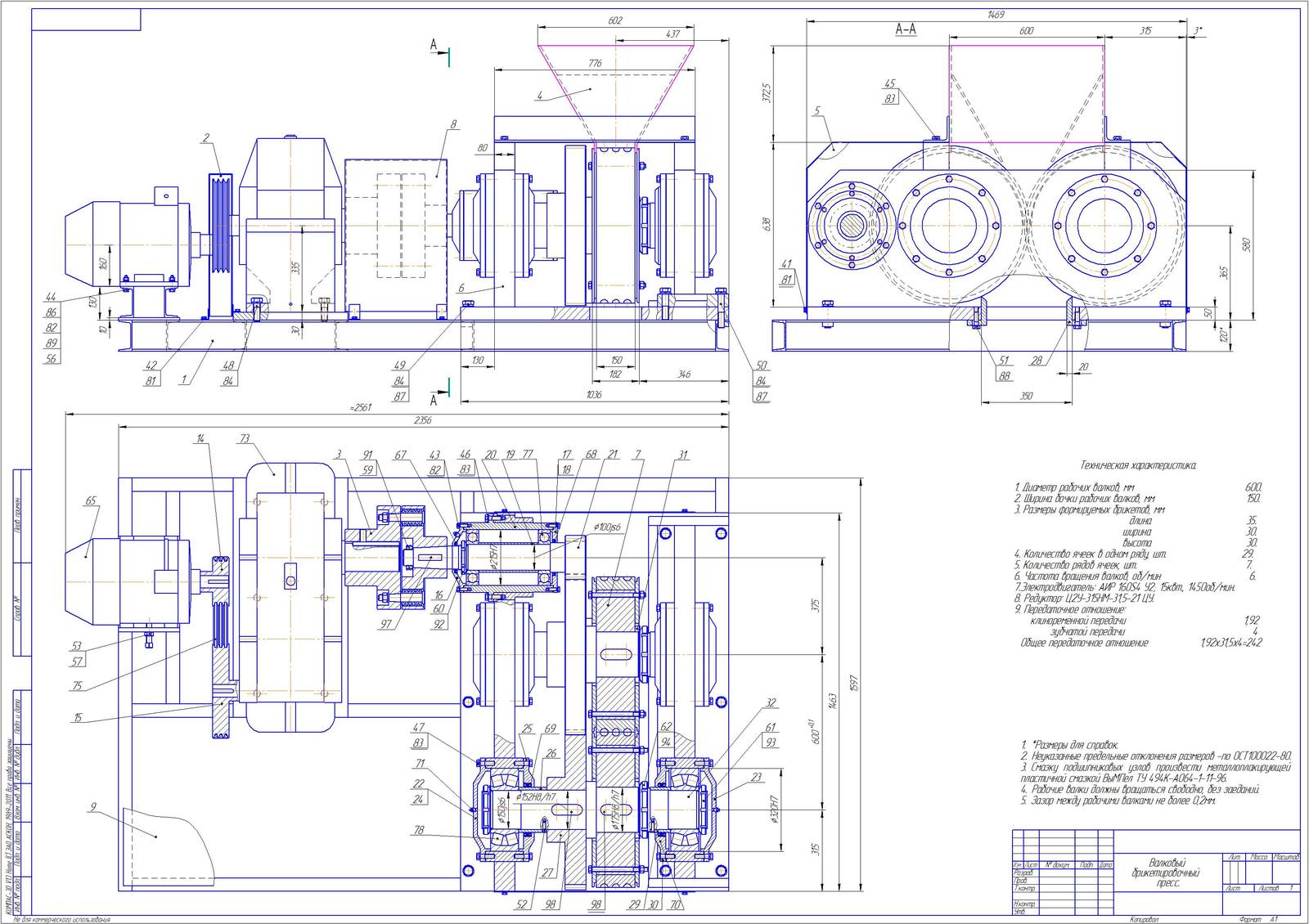The width and height of the screenshot is (1309, 924).
Task: Click the title 'Валковый брикетировочный пресс'
Action: 1167,872
